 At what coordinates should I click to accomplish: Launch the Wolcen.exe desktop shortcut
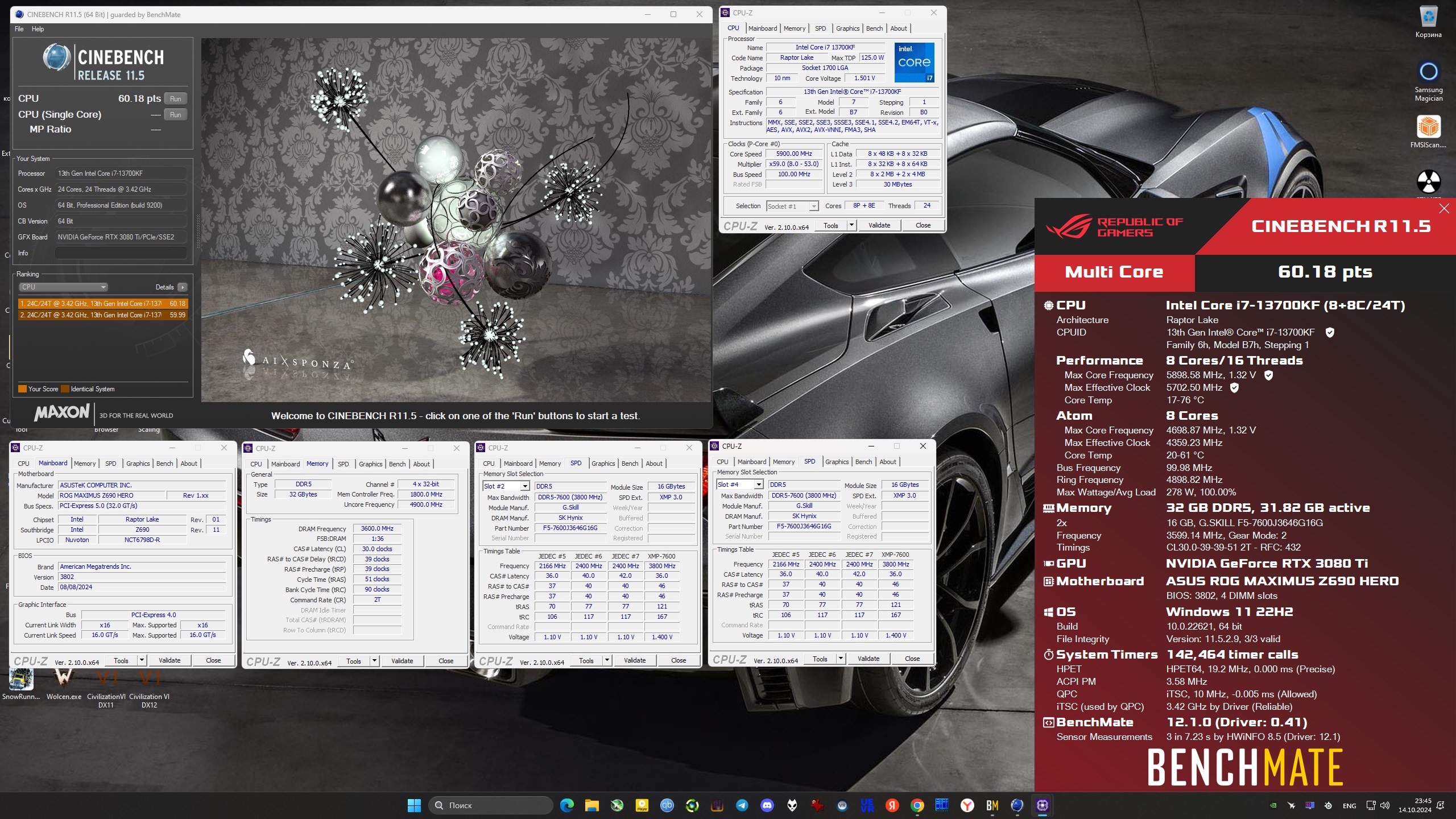(x=64, y=684)
